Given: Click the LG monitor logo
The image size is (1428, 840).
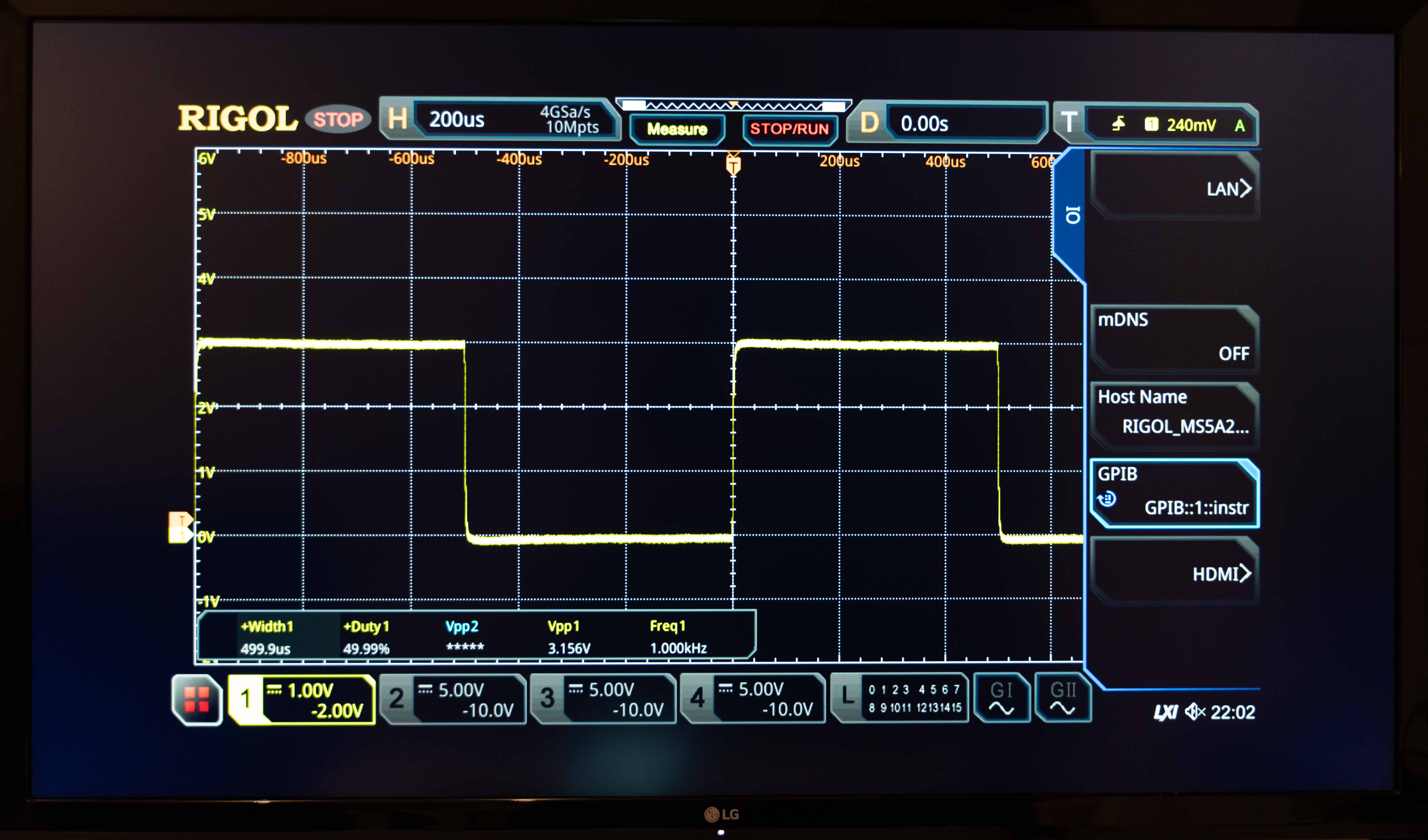Looking at the screenshot, I should click(721, 814).
